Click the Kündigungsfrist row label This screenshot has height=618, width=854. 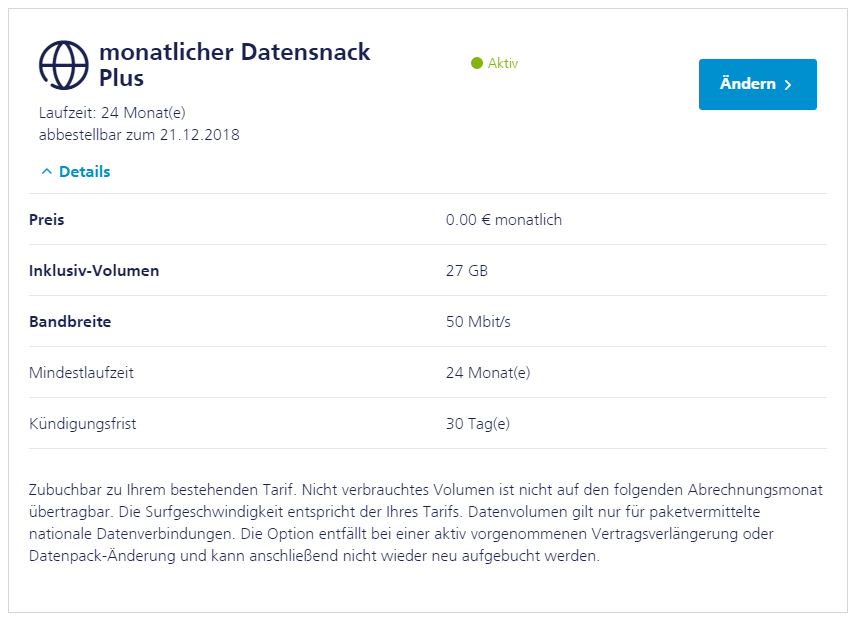(x=82, y=424)
